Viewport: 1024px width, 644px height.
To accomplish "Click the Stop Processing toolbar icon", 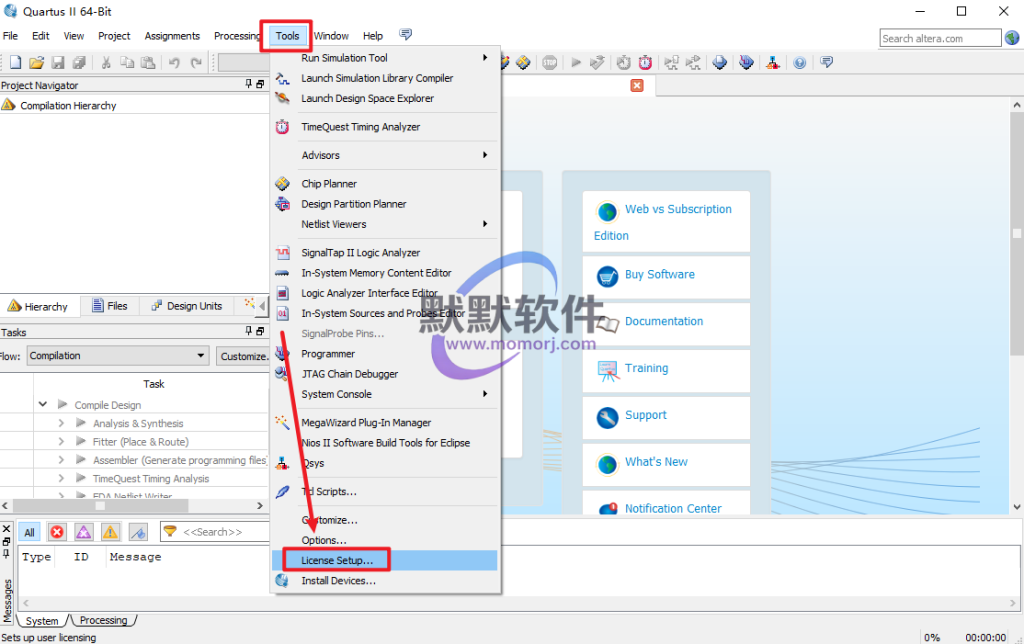I will [x=550, y=63].
